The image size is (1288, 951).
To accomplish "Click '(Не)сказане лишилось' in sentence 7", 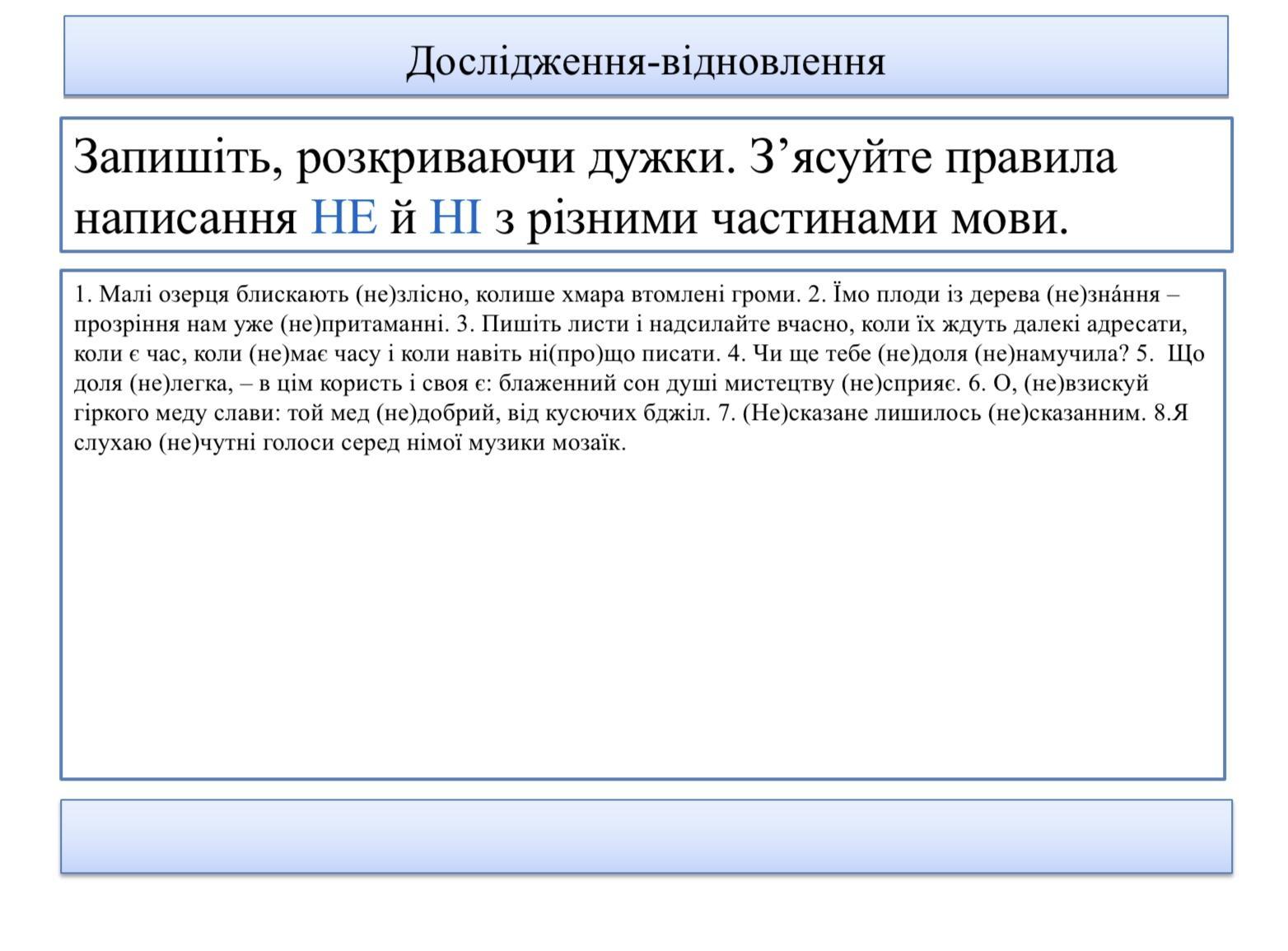I will click(x=861, y=413).
